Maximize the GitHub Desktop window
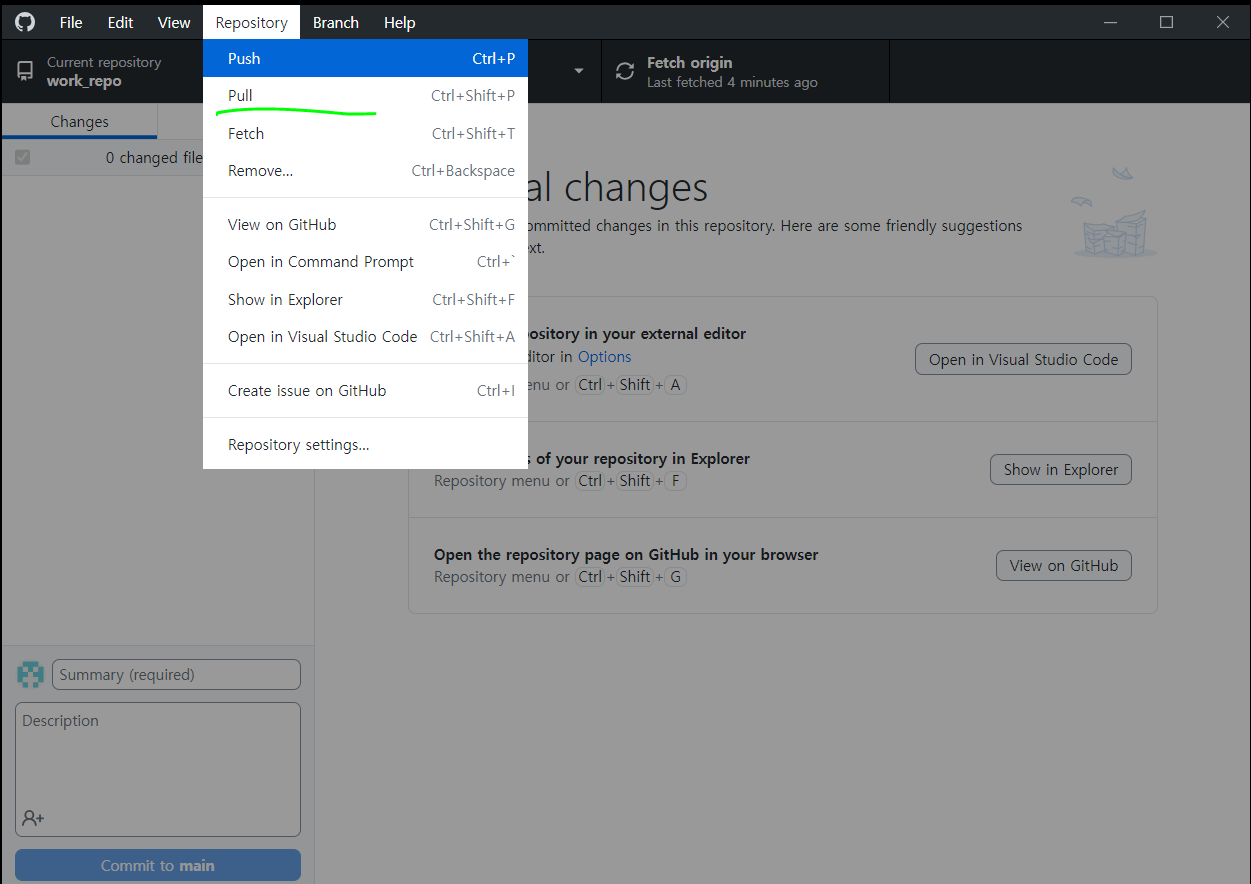Screen dimensions: 1251x884 pyautogui.click(x=1166, y=22)
